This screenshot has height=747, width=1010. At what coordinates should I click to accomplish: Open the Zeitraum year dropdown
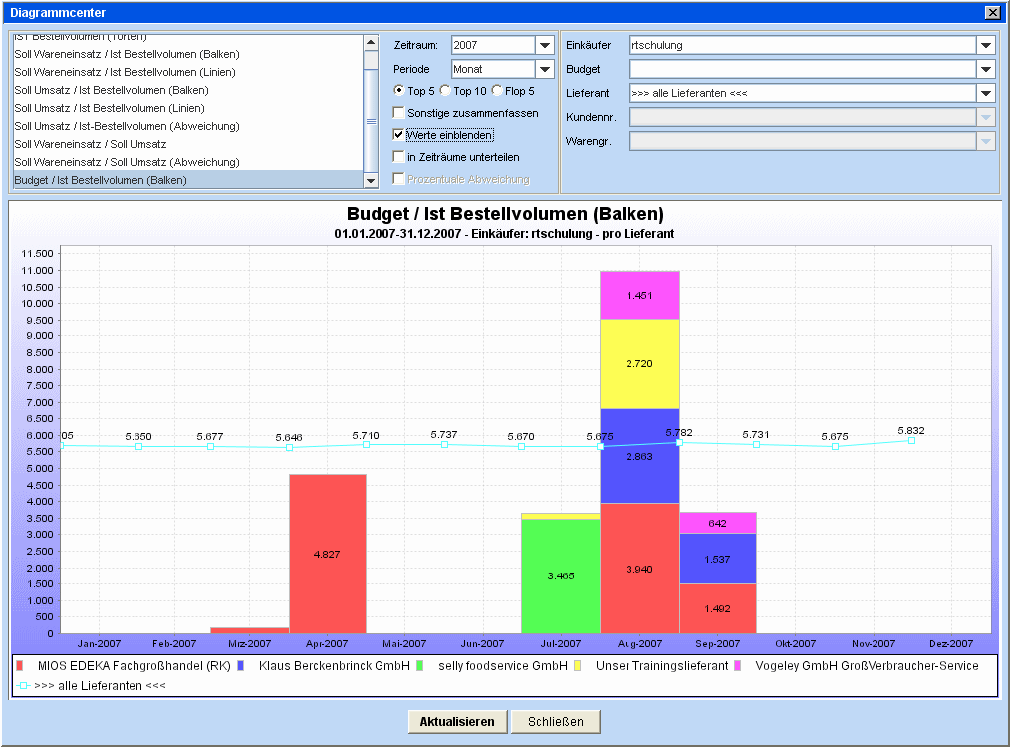click(x=545, y=46)
